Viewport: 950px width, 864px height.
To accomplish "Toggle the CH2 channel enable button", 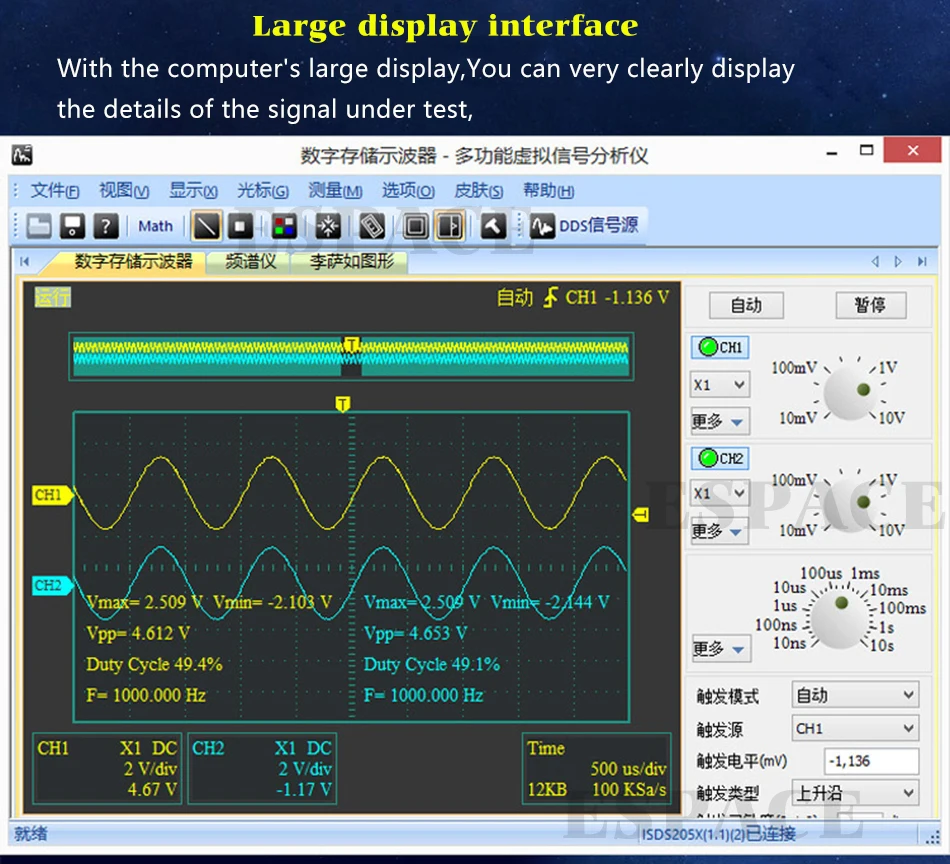I will pos(720,458).
